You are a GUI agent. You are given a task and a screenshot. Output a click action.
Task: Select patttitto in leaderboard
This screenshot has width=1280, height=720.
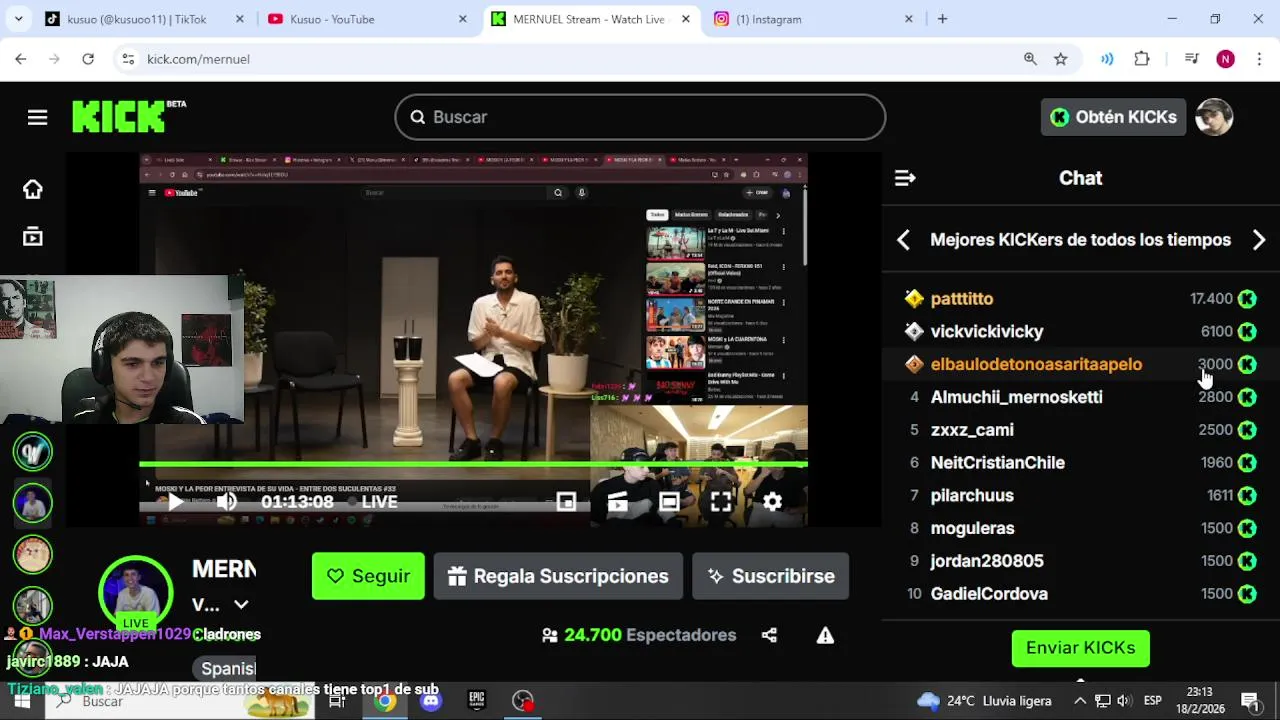tap(962, 299)
